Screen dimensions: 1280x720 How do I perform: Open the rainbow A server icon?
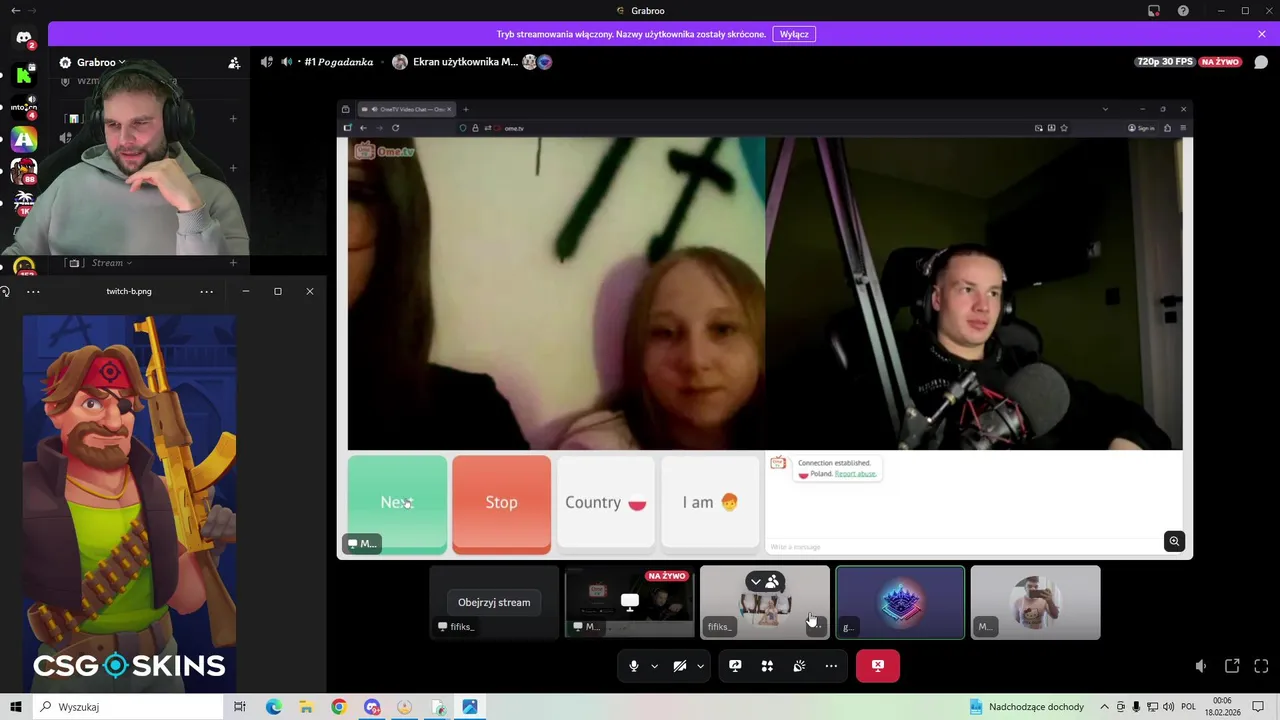pyautogui.click(x=24, y=139)
